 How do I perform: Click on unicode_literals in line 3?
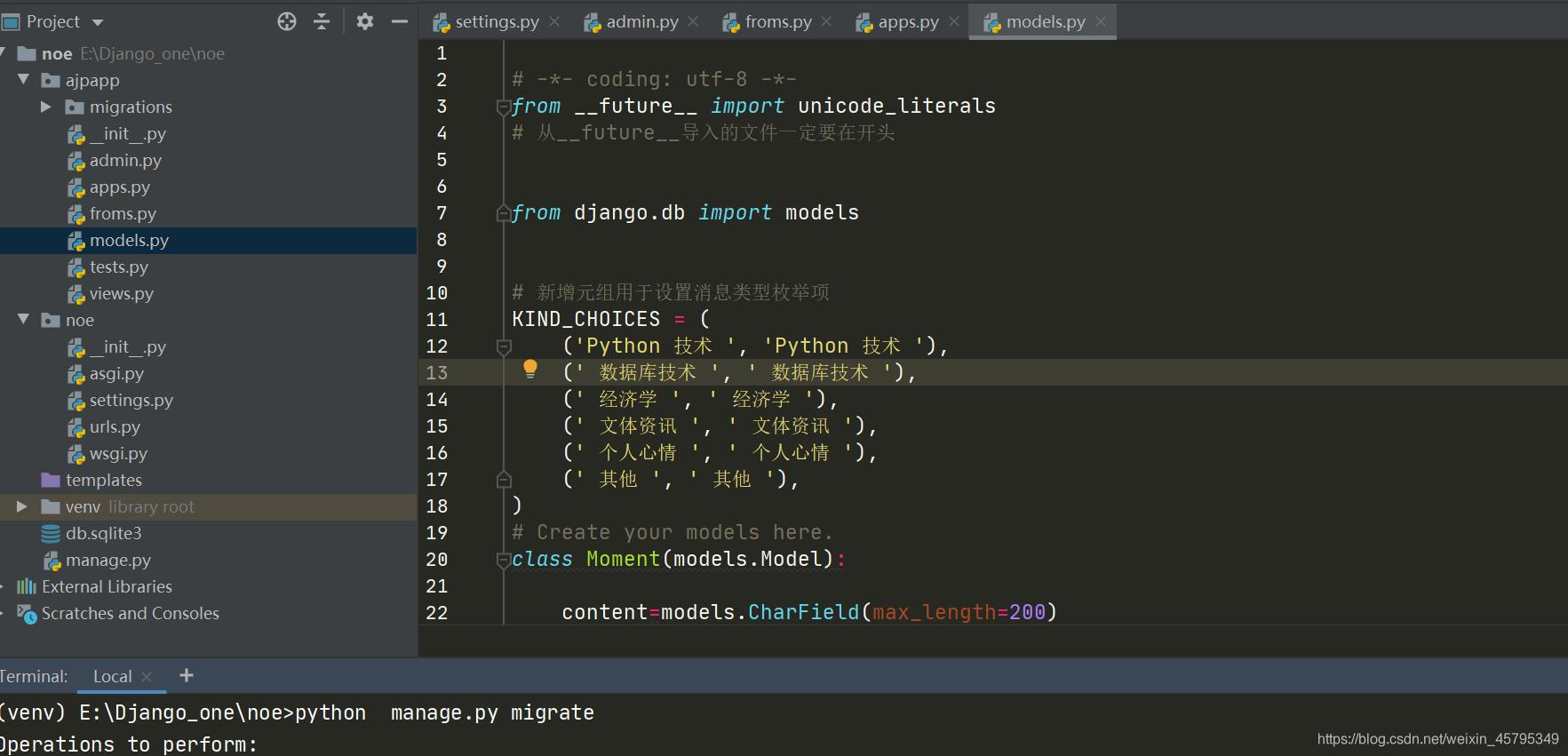click(x=896, y=106)
